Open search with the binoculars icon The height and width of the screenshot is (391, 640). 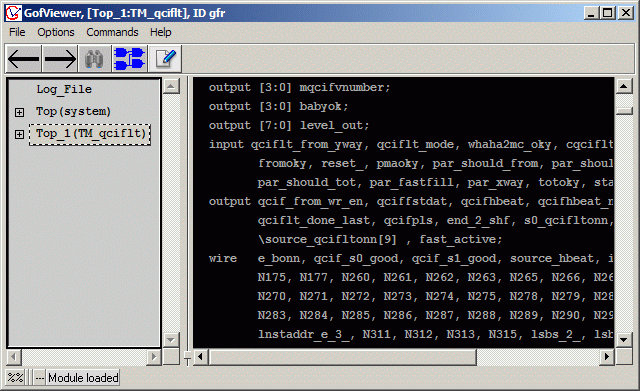tap(94, 59)
